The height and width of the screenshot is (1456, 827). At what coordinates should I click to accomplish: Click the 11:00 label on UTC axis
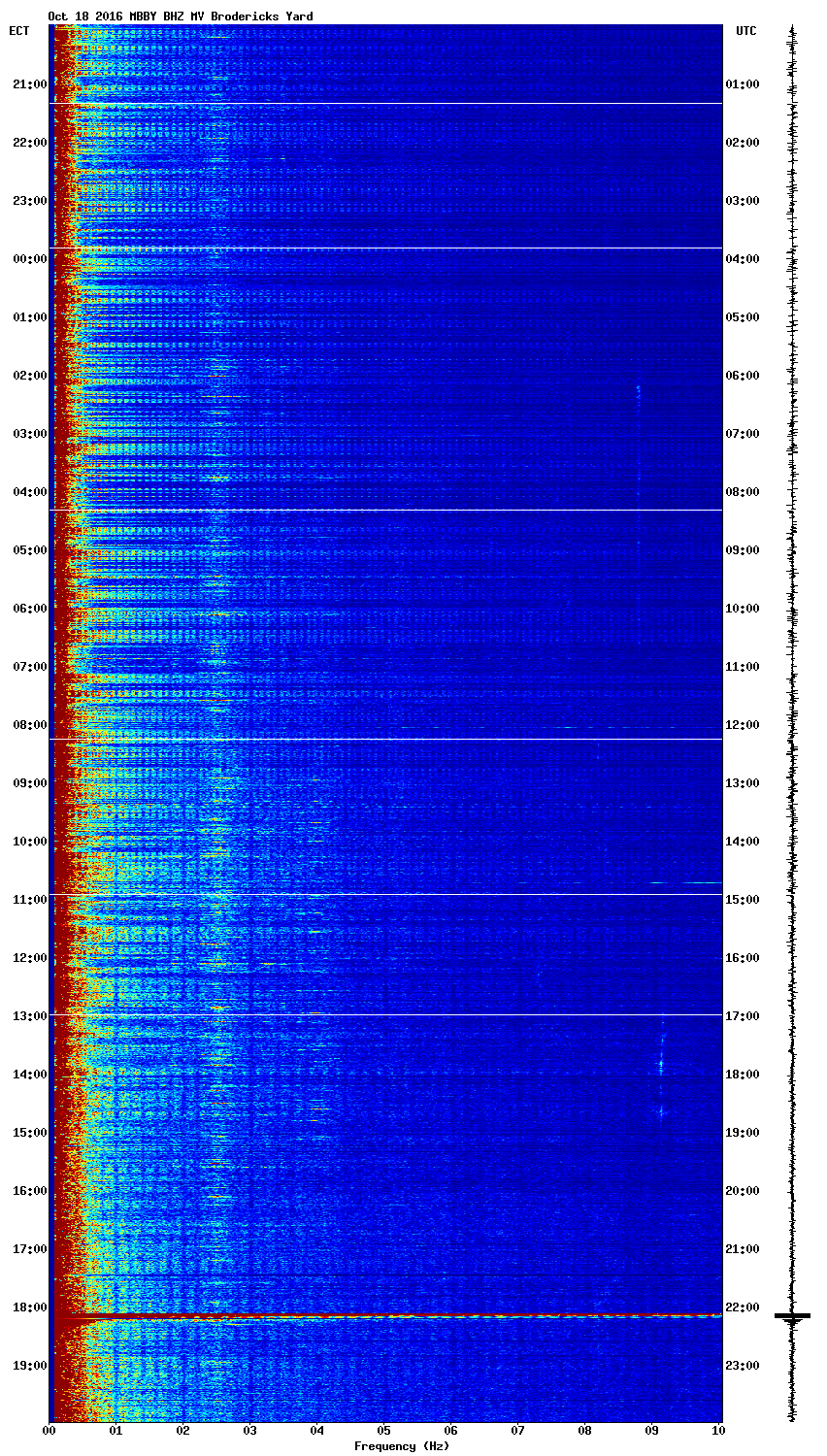(x=743, y=667)
